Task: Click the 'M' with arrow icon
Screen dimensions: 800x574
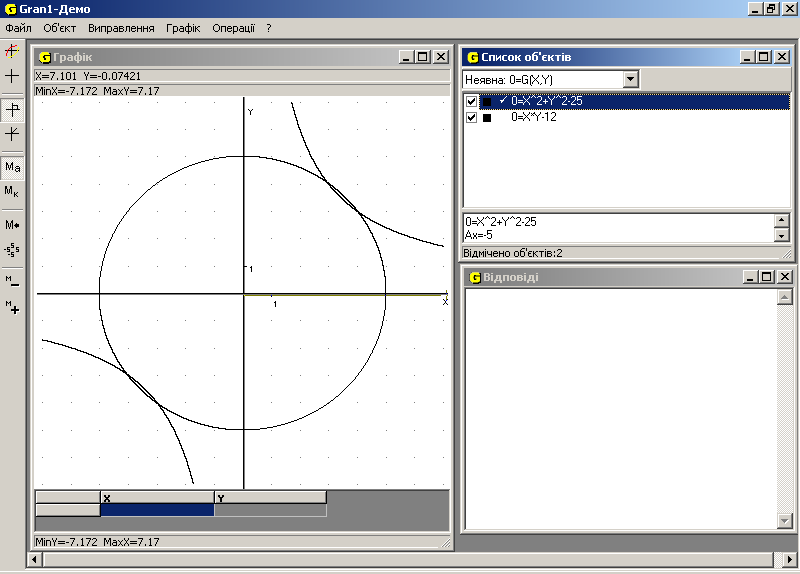Action: click(x=12, y=225)
